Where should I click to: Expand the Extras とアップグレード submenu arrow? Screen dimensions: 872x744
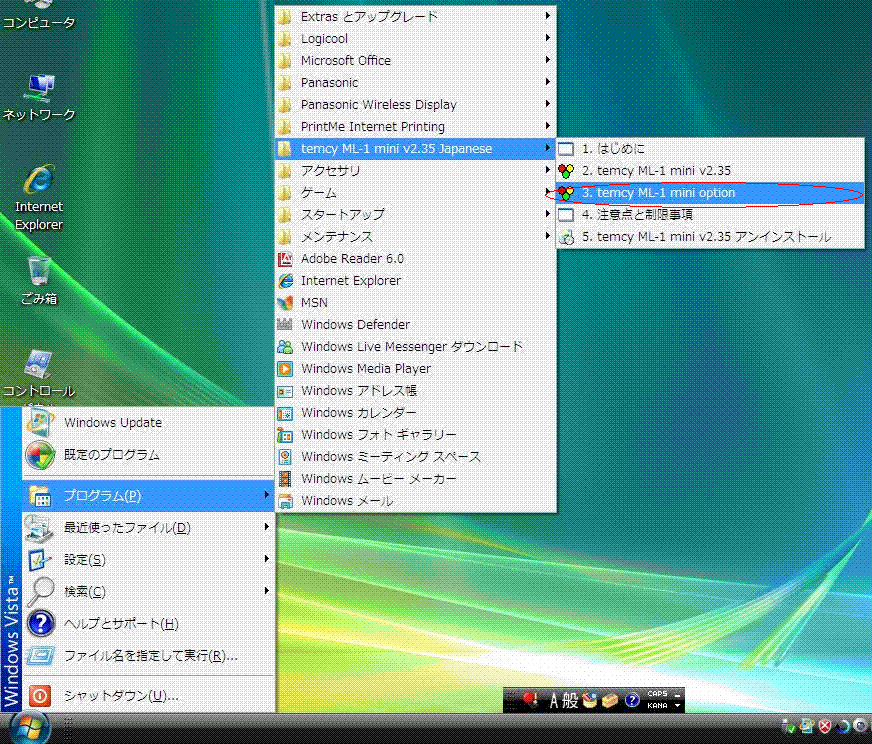point(548,16)
